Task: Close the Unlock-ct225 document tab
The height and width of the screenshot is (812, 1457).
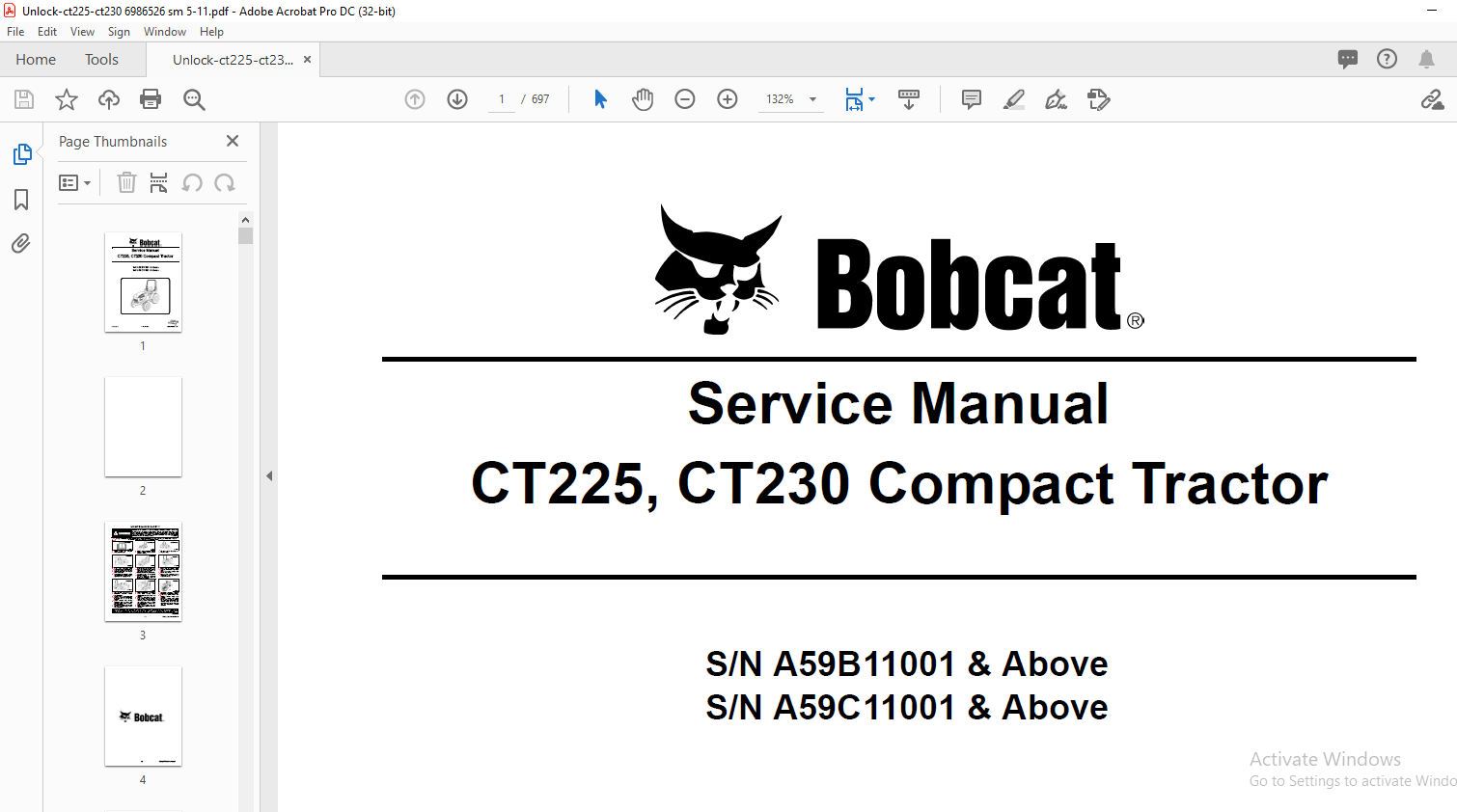Action: pyautogui.click(x=307, y=60)
